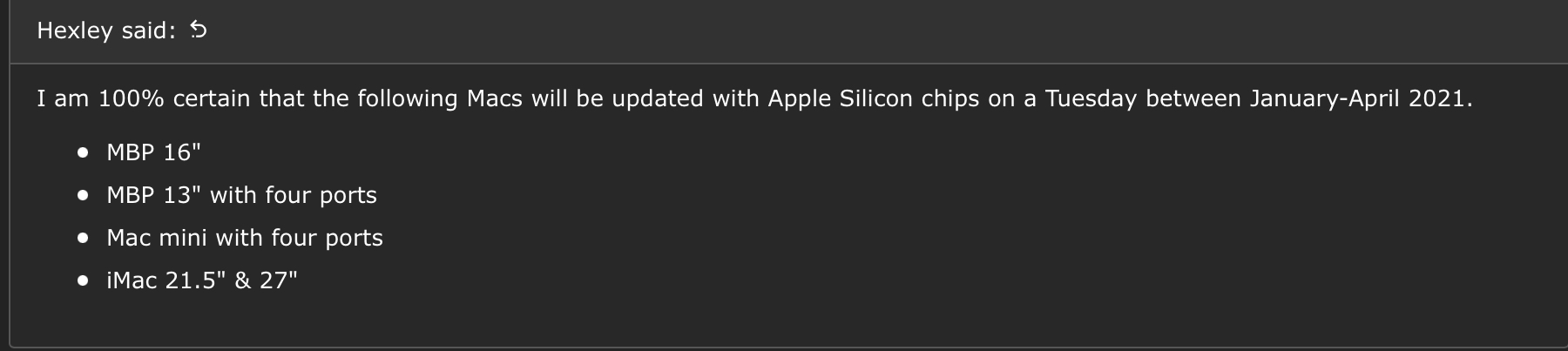
Task: Click the bullet before MBP 13" item
Action: pos(83,196)
